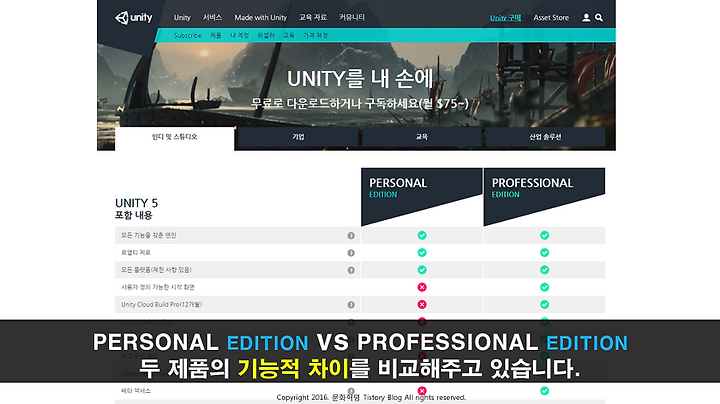Viewport: 720px width, 404px height.
Task: Open the user account icon
Action: (x=586, y=17)
